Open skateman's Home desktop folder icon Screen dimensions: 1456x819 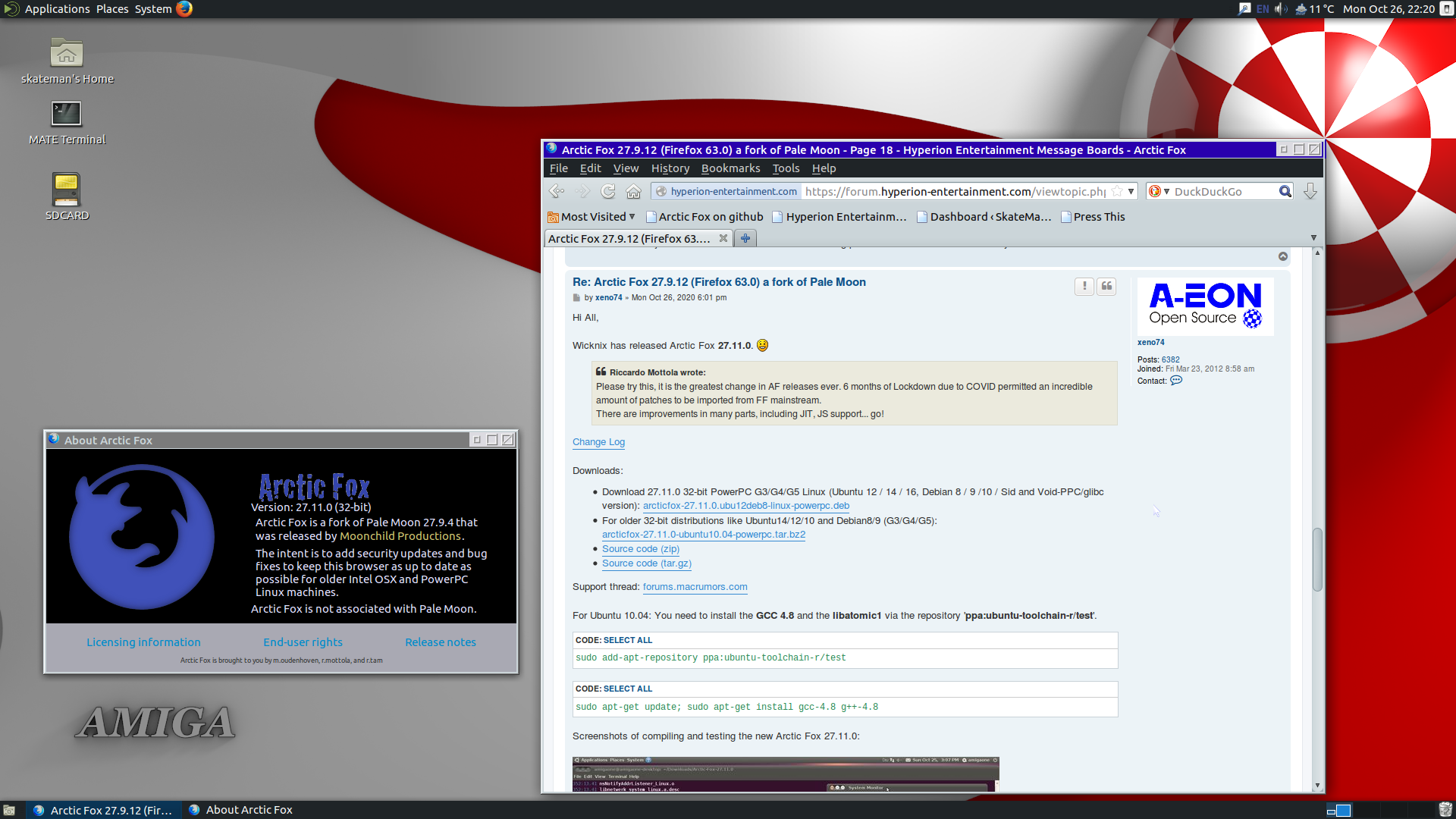click(x=67, y=53)
